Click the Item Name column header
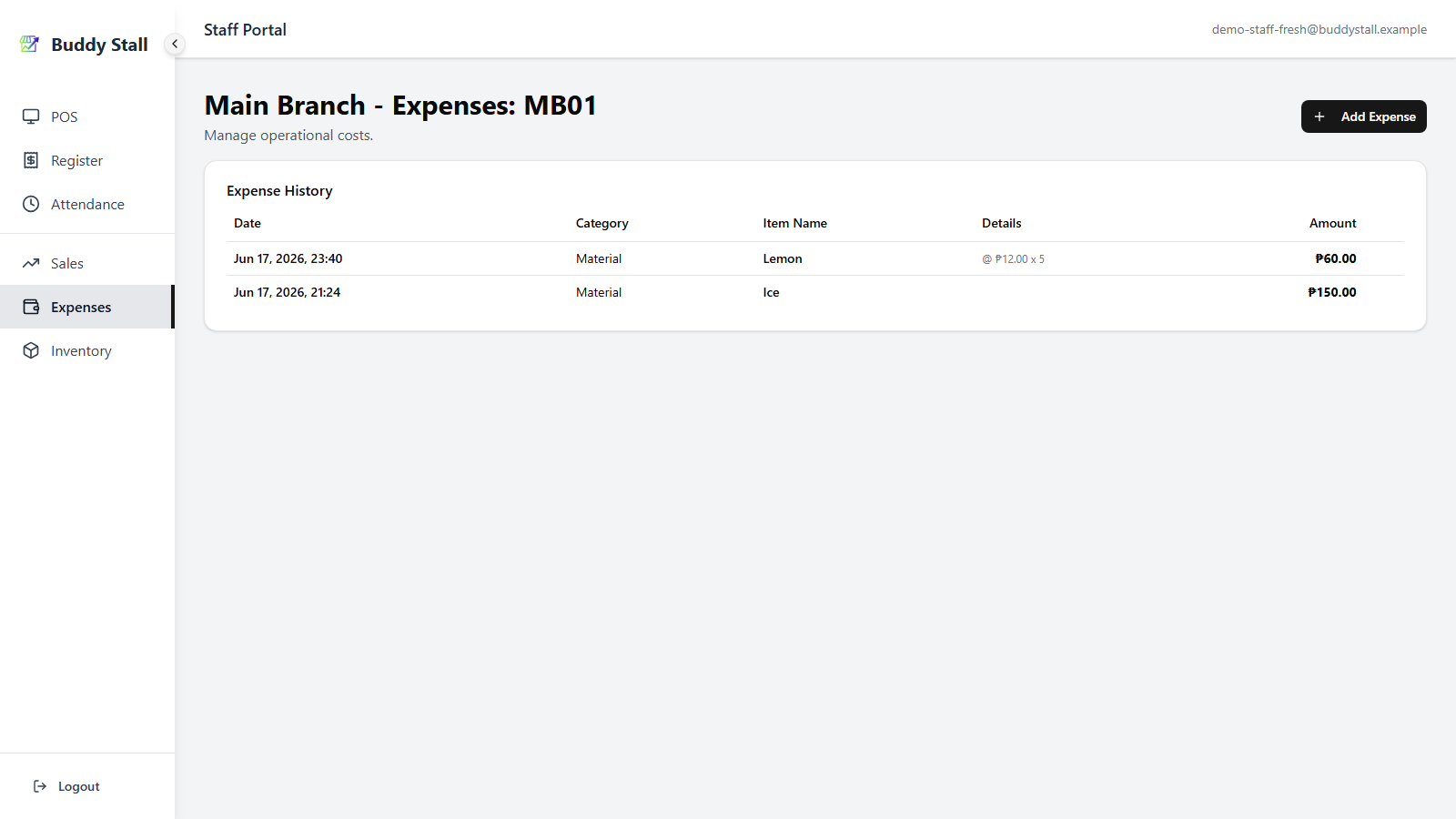This screenshot has width=1456, height=819. pyautogui.click(x=794, y=223)
